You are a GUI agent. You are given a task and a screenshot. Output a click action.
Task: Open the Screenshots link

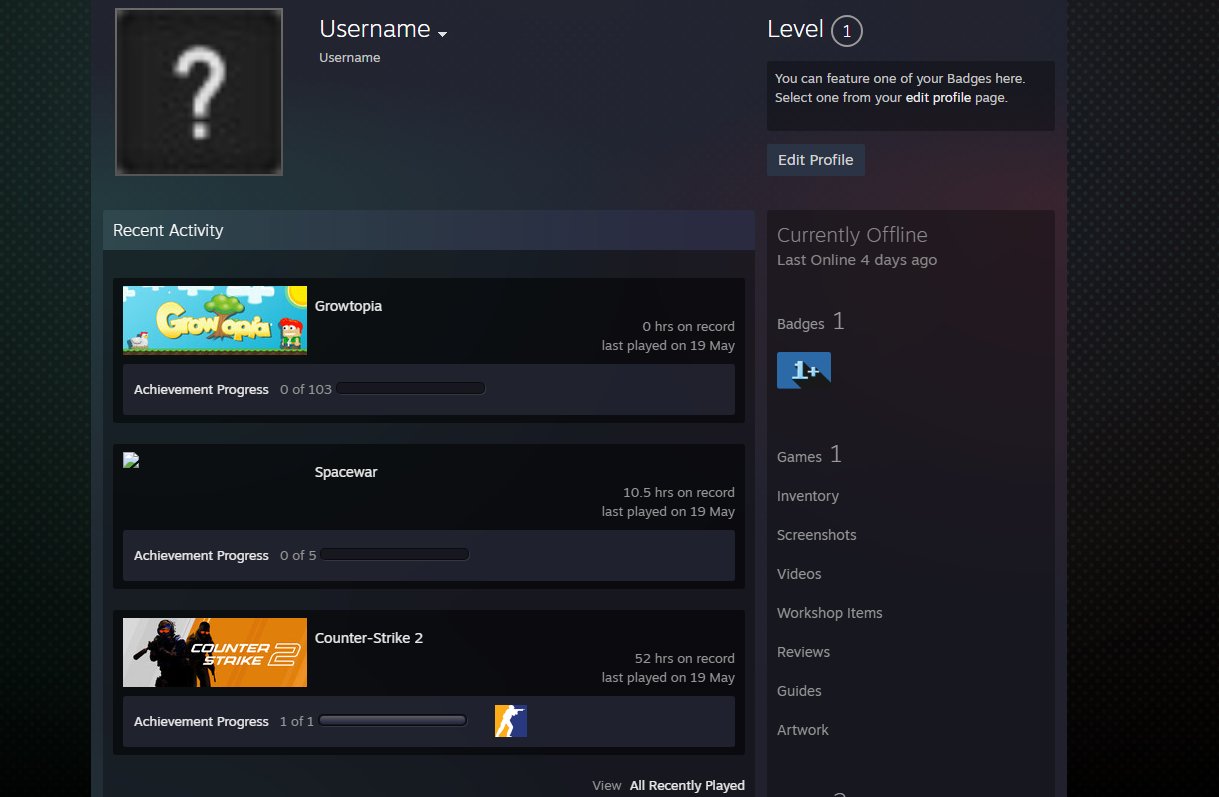coord(817,535)
